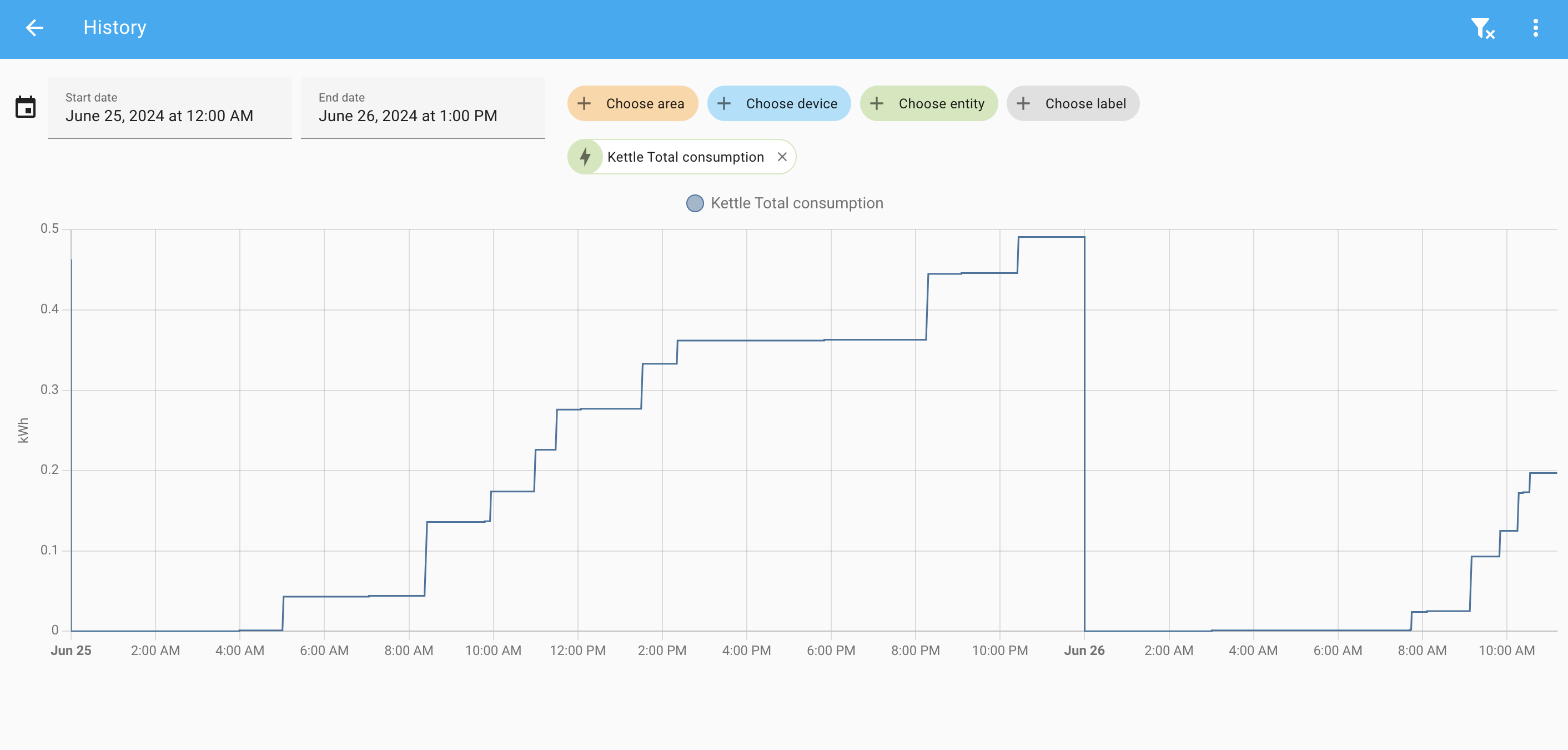Toggle the Kettle Total consumption legend series
The image size is (1568, 750).
[796, 203]
